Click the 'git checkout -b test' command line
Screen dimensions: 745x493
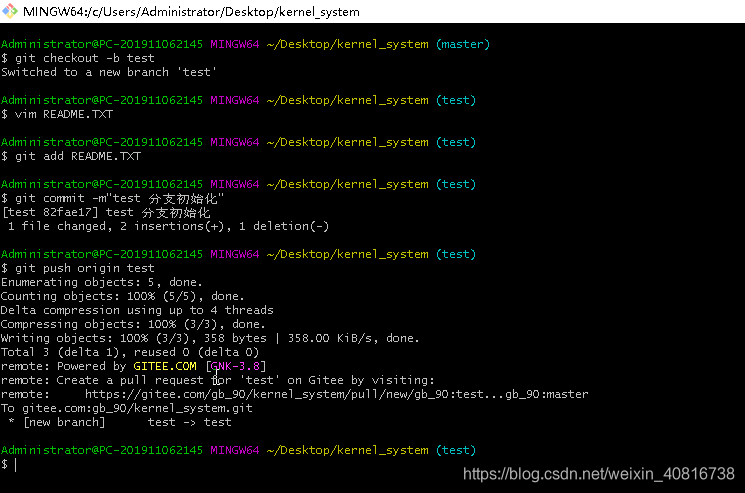tap(77, 58)
